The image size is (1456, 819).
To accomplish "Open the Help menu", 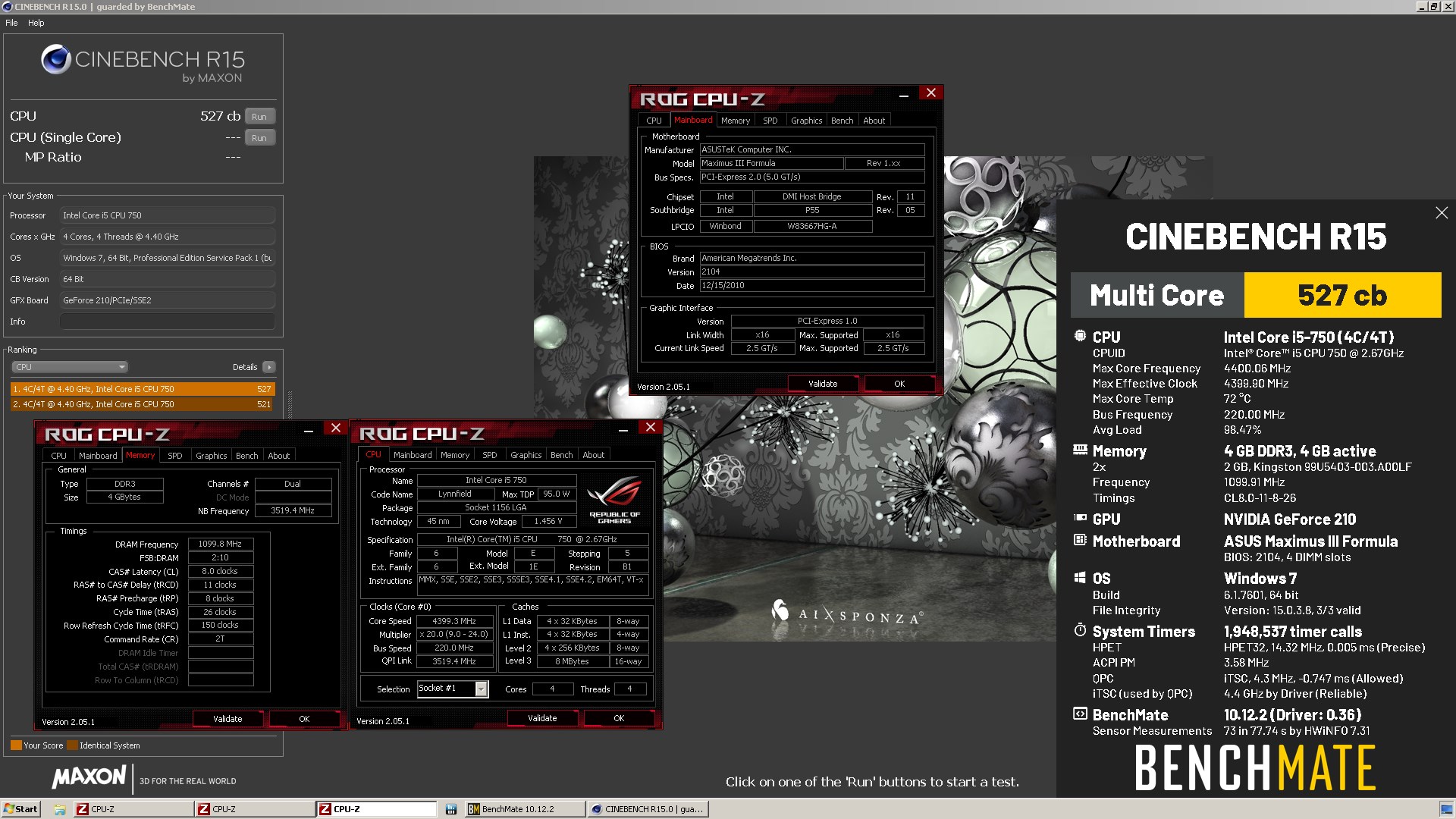I will [x=36, y=23].
